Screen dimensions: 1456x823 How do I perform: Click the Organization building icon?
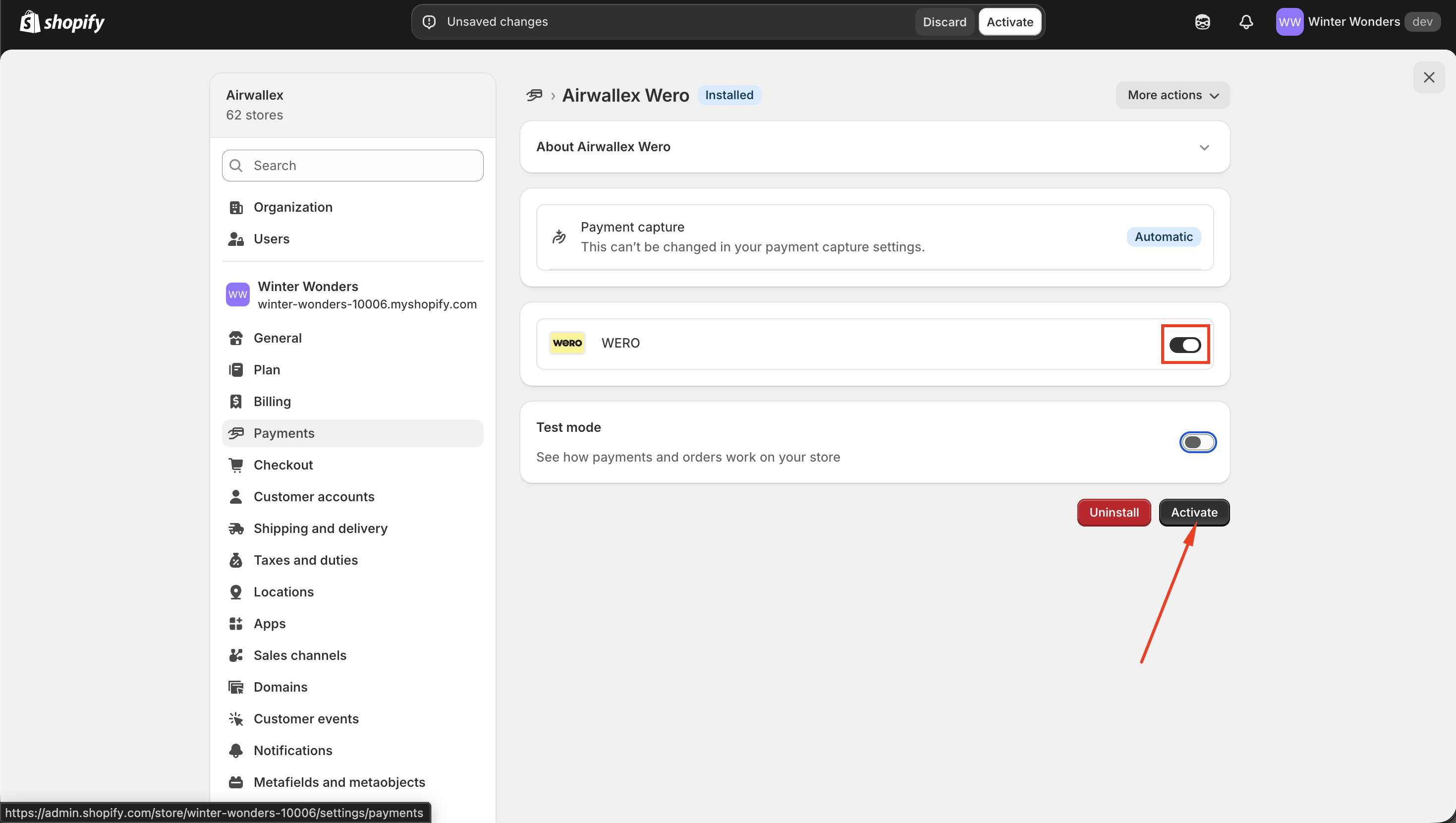pos(236,208)
